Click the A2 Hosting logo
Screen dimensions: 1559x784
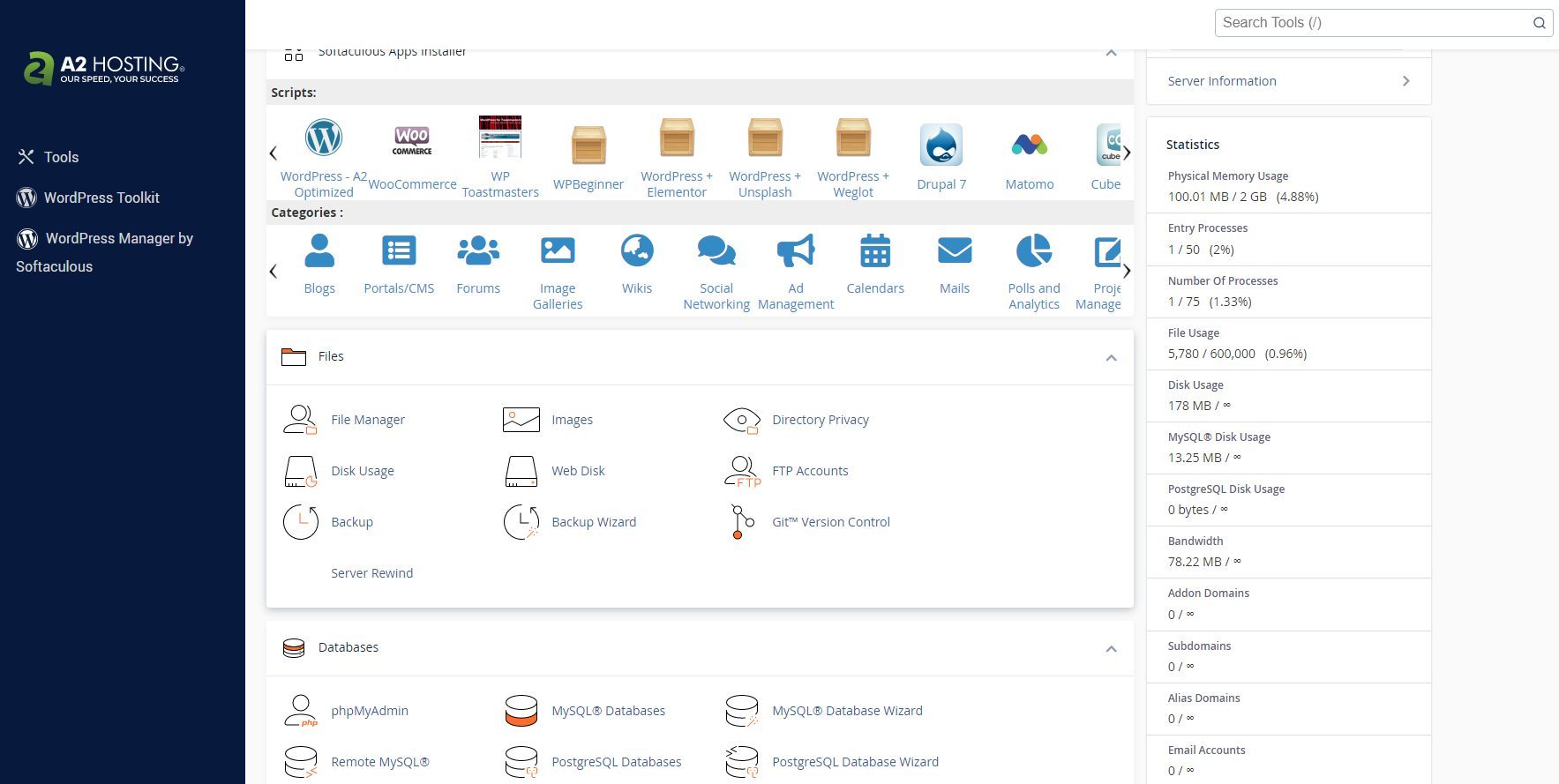pos(104,68)
